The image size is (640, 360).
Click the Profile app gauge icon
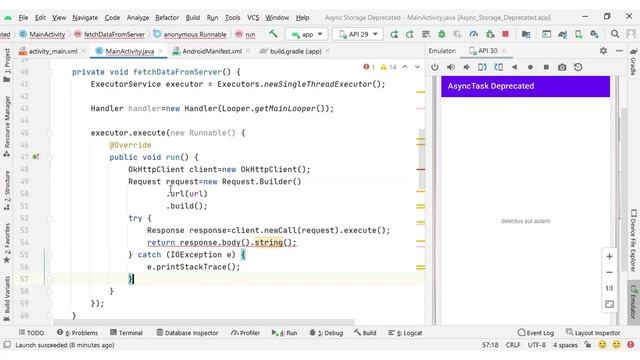(x=473, y=34)
